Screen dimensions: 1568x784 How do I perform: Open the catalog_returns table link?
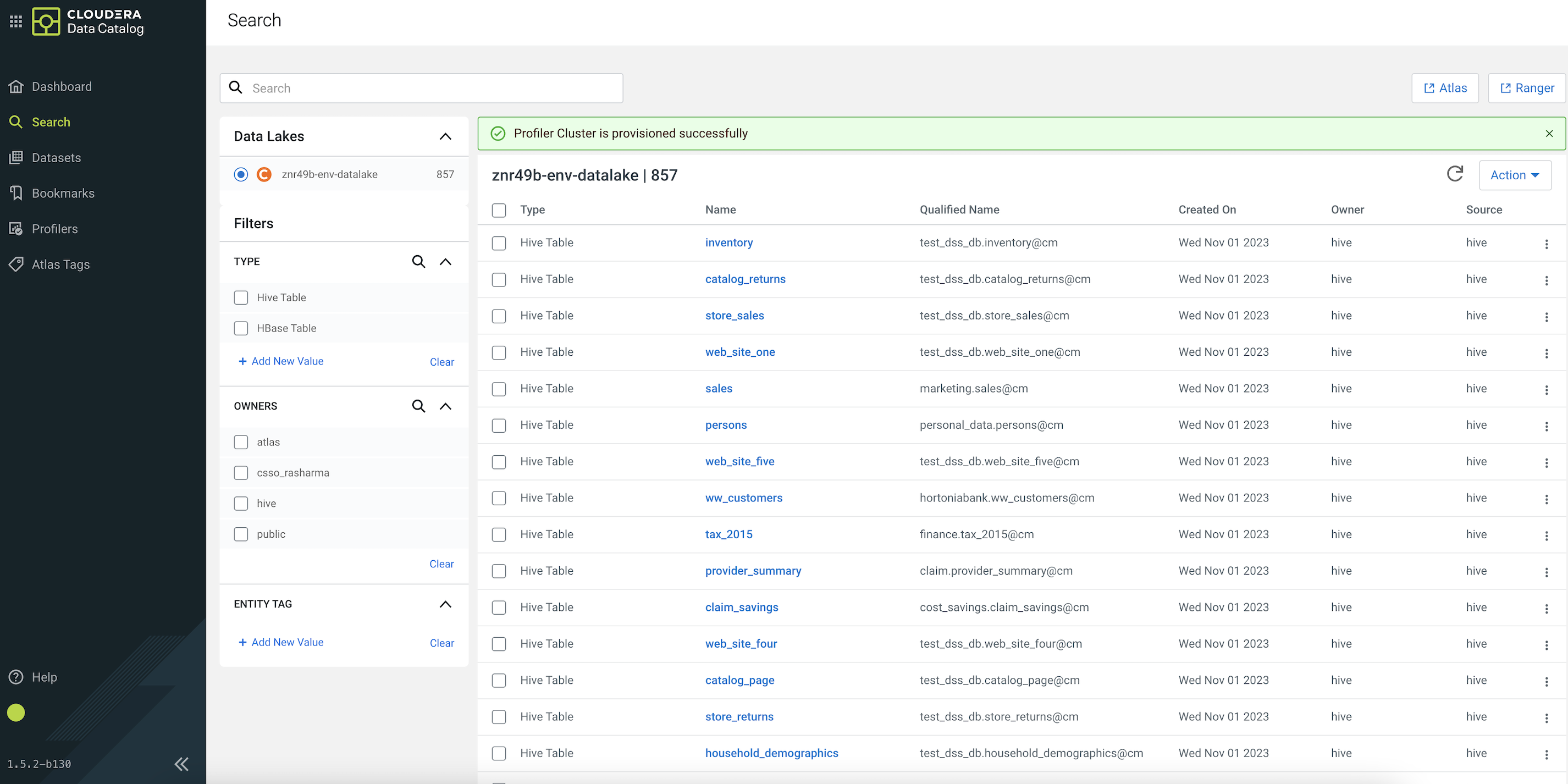coord(744,279)
